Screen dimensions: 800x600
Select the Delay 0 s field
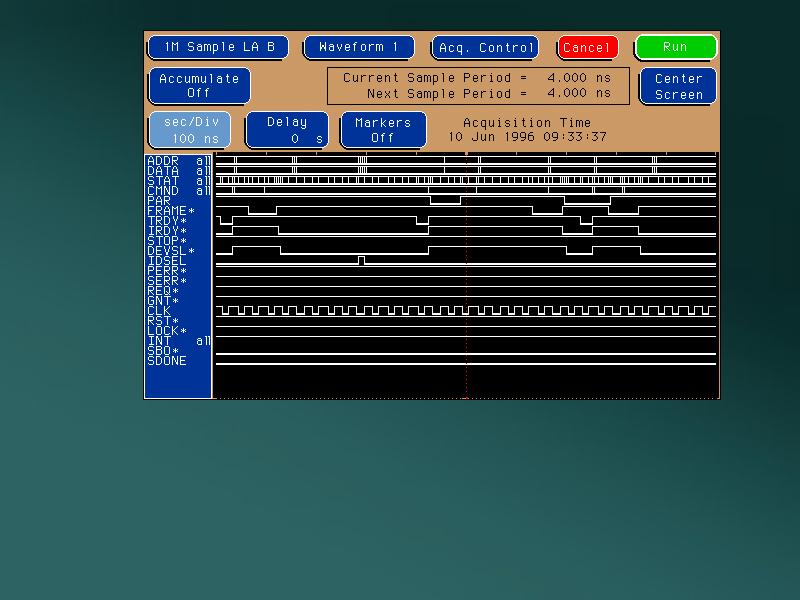click(x=287, y=130)
